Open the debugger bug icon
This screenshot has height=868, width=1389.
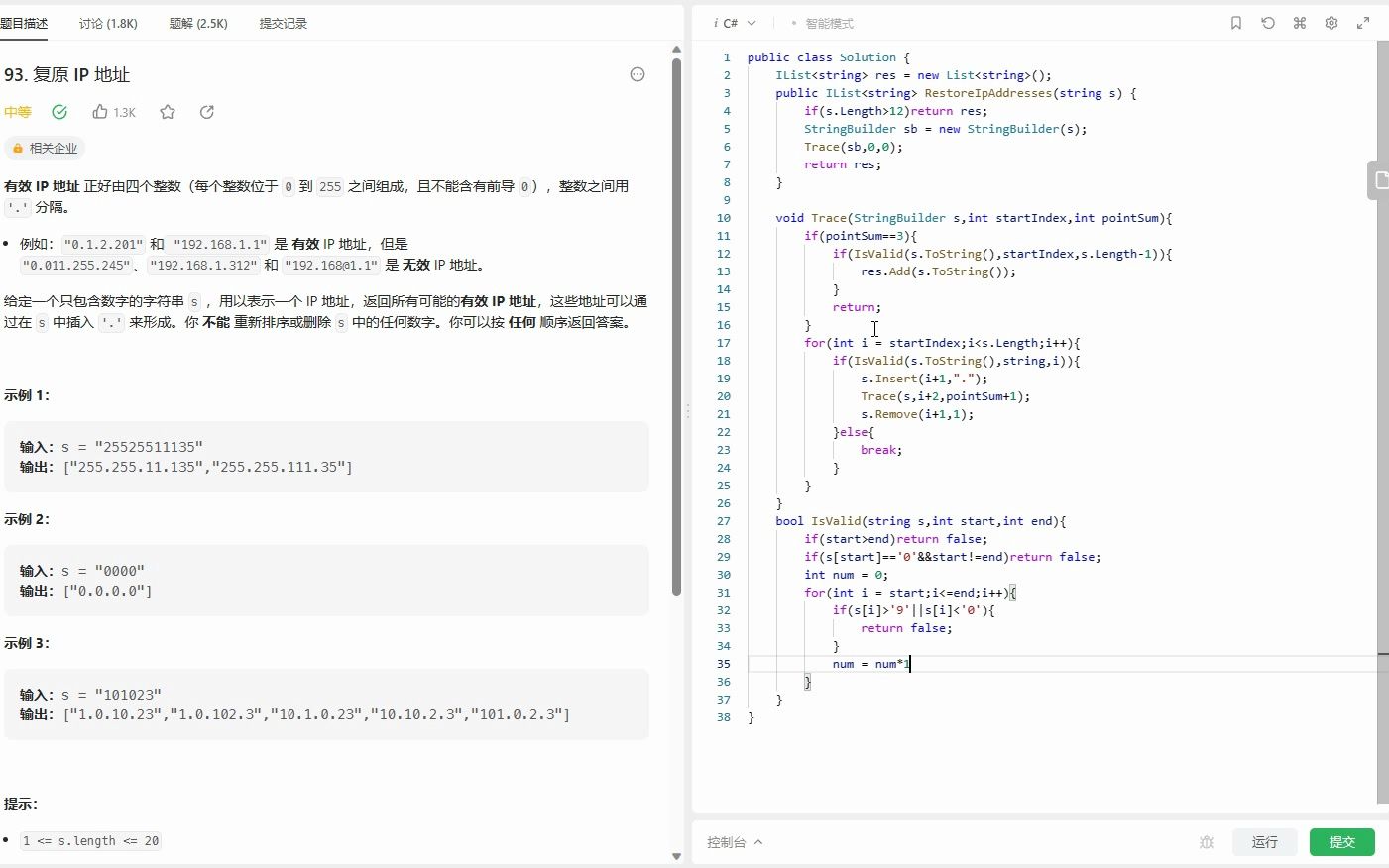pos(1207,841)
